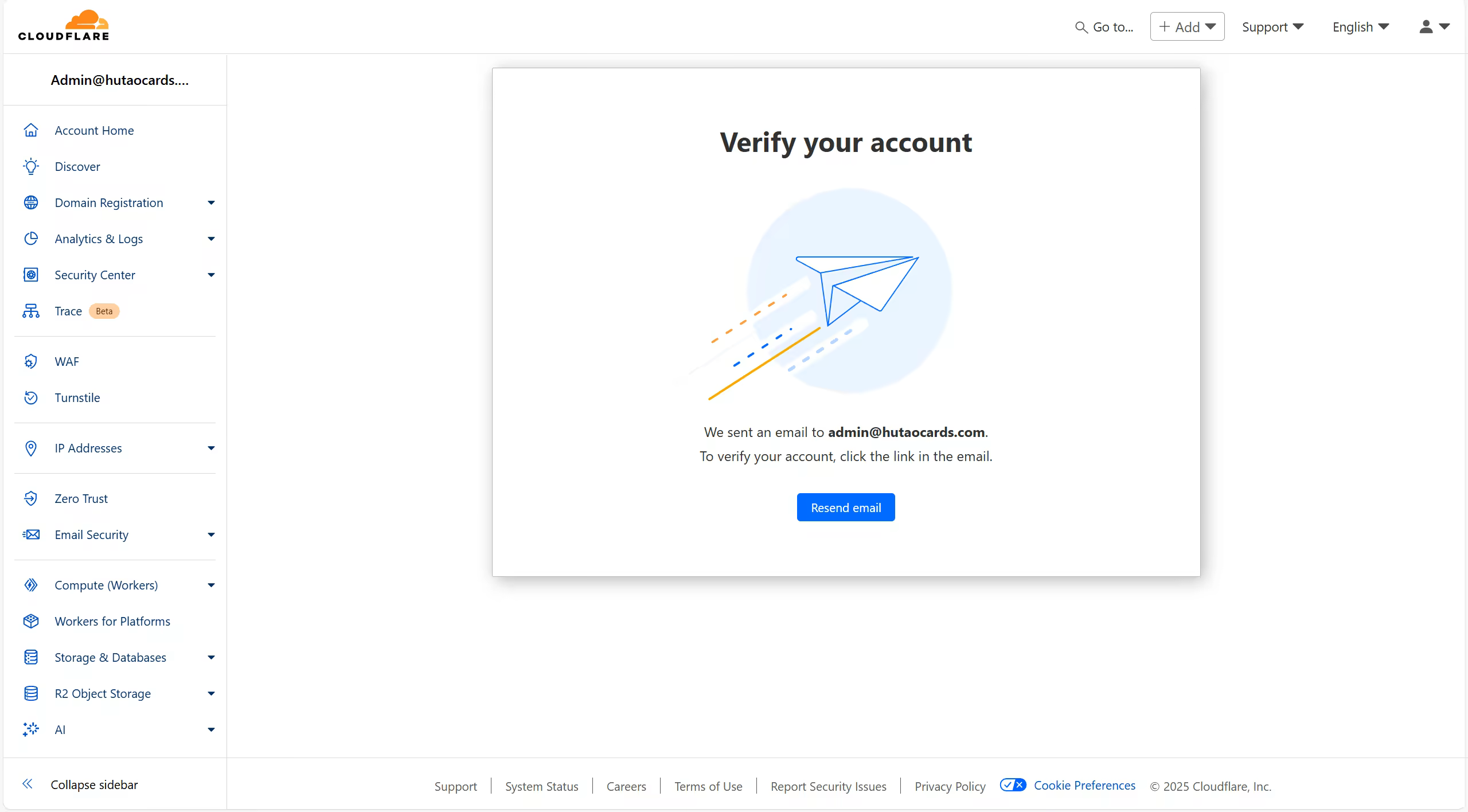Image resolution: width=1468 pixels, height=812 pixels.
Task: Open the Add dropdown menu
Action: (1187, 27)
